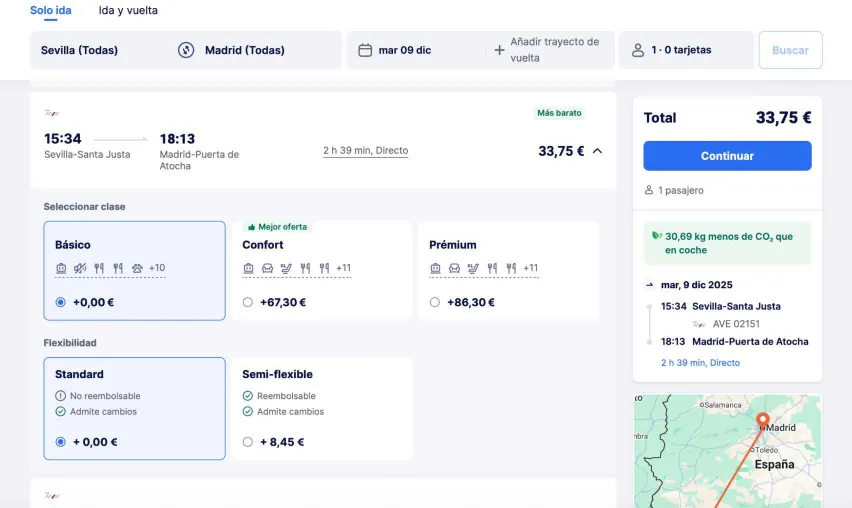This screenshot has width=852, height=508.
Task: Collapse the 15:34 train fare details
Action: click(x=597, y=151)
